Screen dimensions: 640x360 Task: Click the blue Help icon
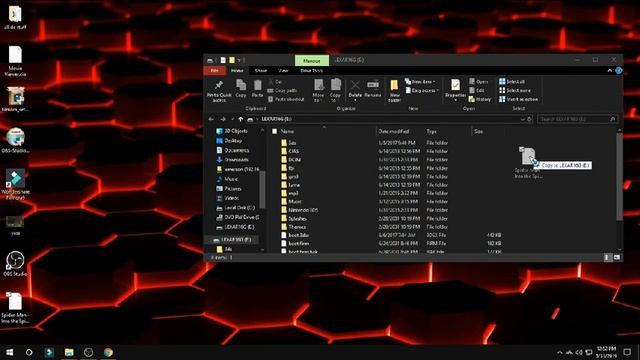619,71
